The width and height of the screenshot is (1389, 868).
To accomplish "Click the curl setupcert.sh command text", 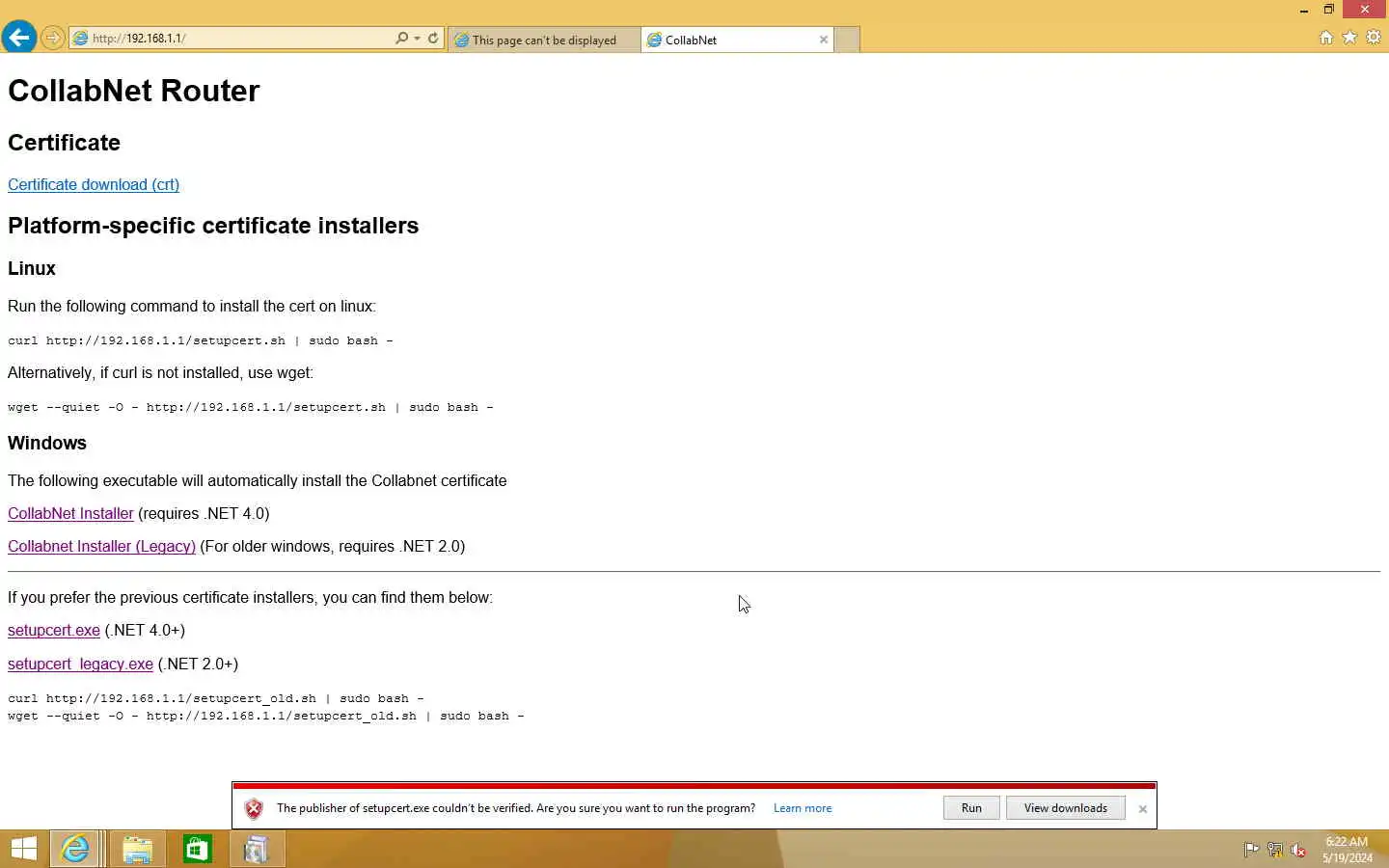I will click(x=200, y=340).
